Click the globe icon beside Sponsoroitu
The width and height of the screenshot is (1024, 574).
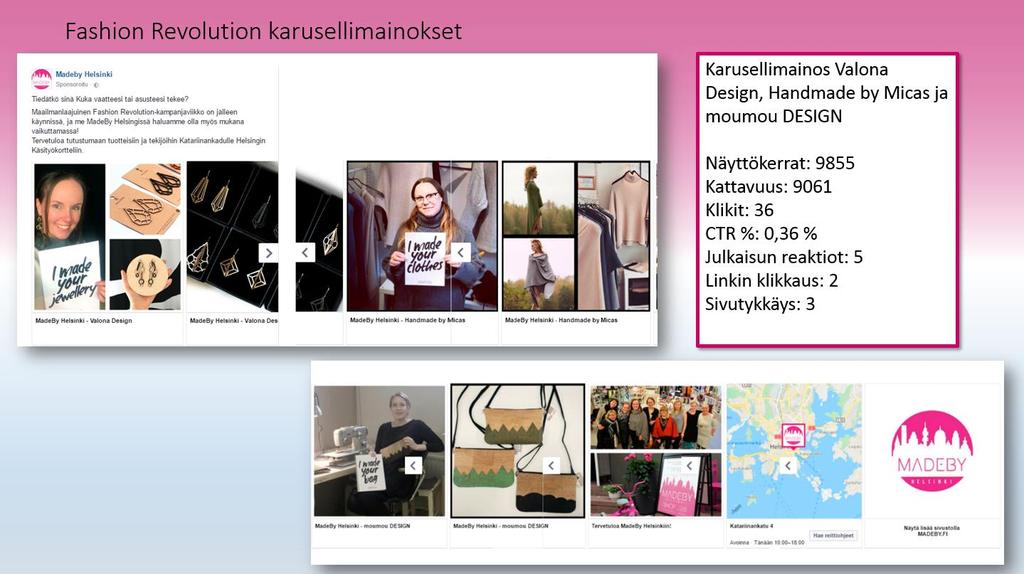tap(96, 85)
